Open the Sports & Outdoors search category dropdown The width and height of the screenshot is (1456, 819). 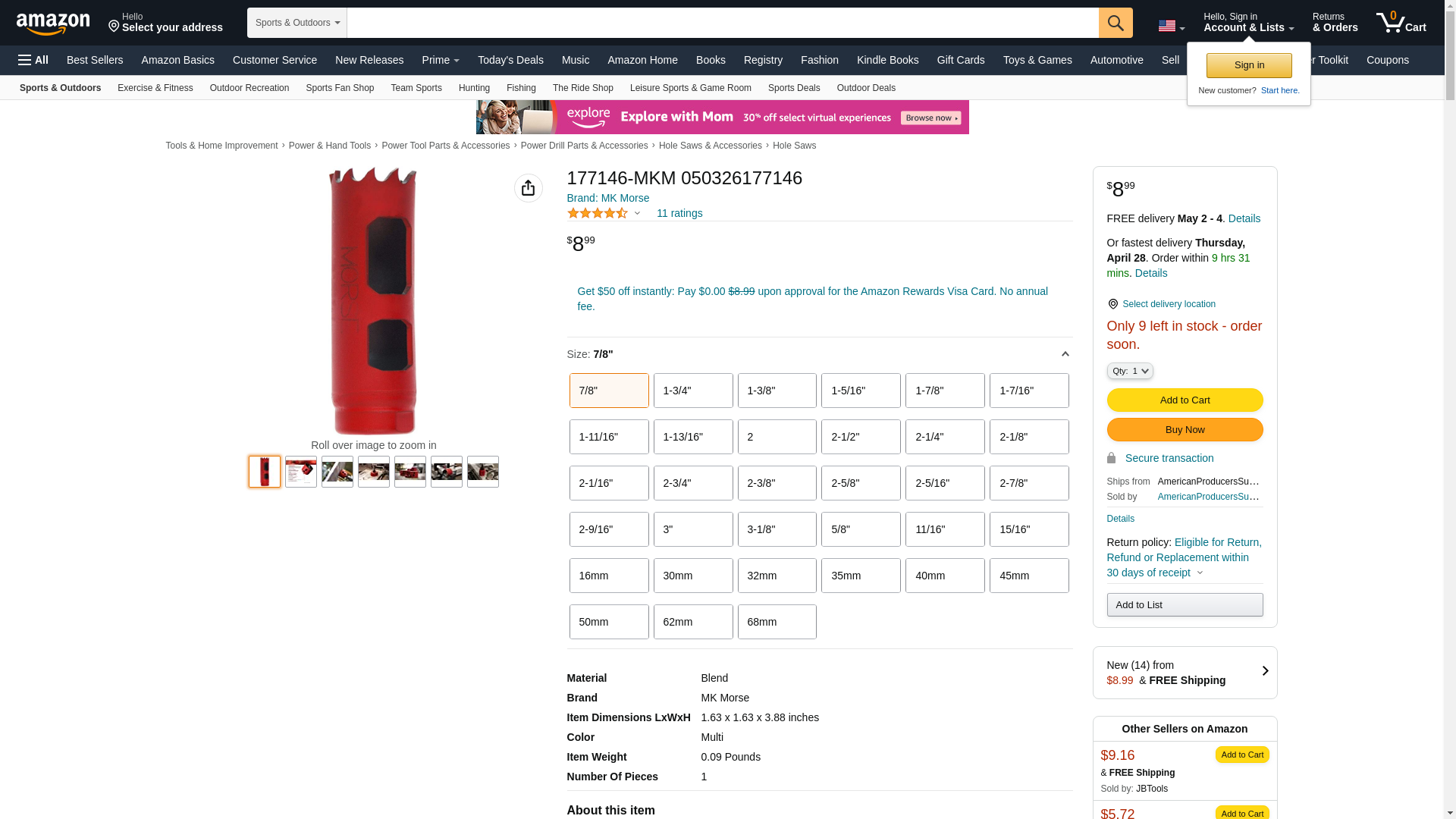coord(297,23)
